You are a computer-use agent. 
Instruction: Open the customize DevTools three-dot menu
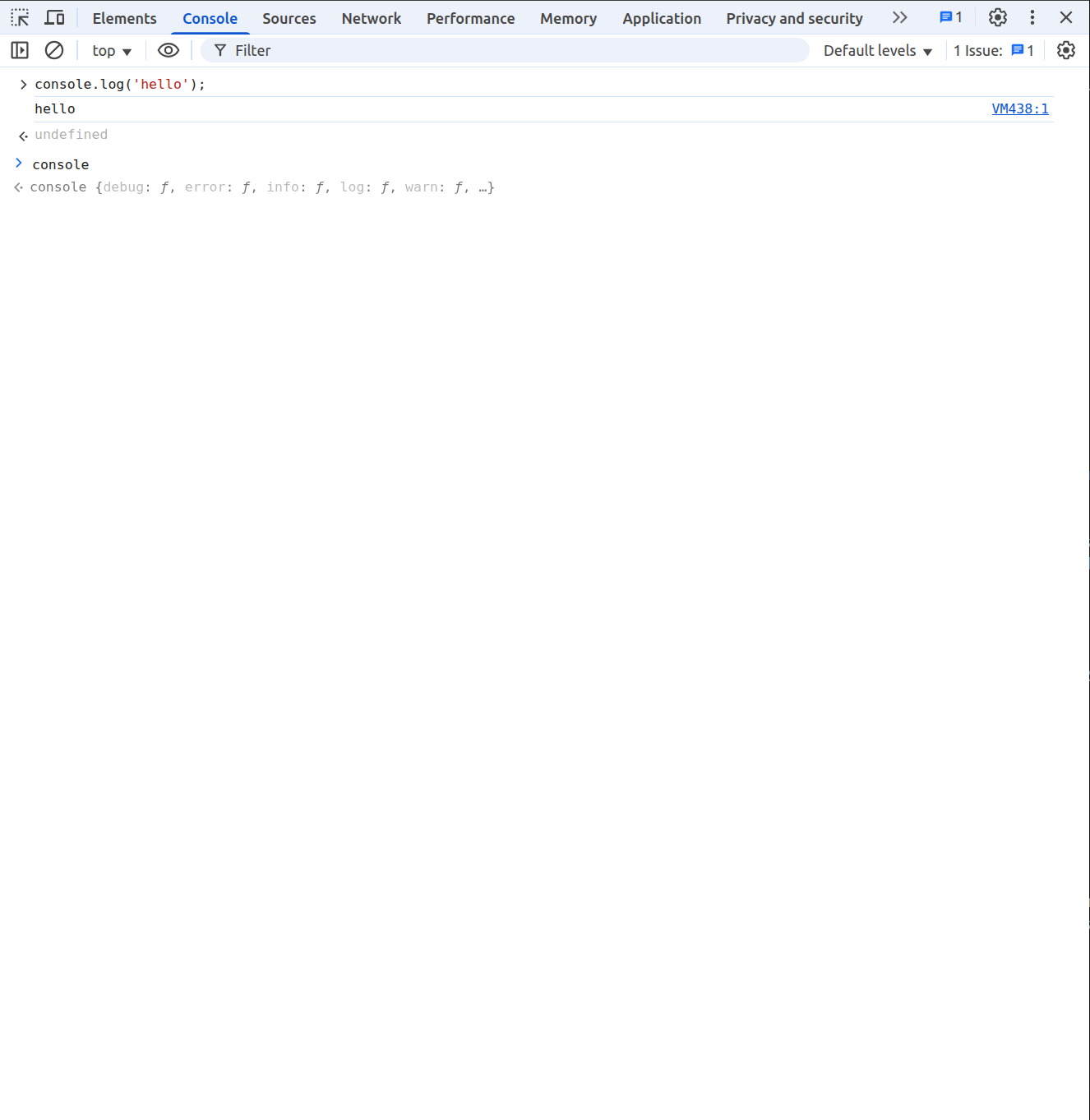click(1032, 18)
